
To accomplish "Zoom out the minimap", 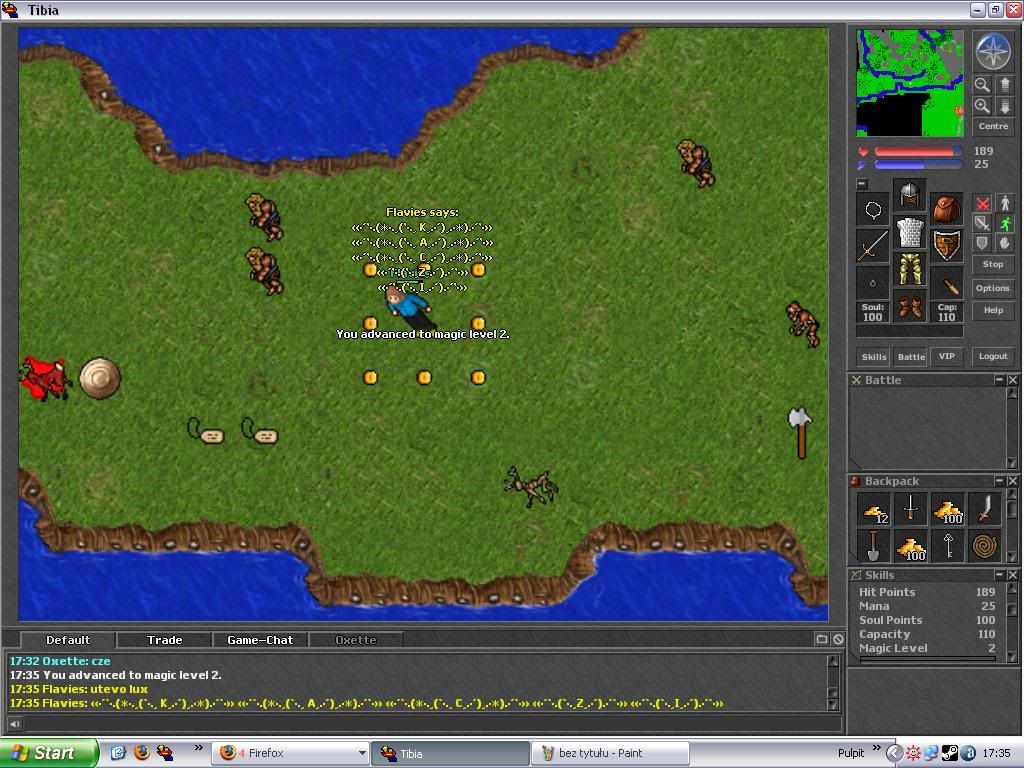I will point(982,85).
